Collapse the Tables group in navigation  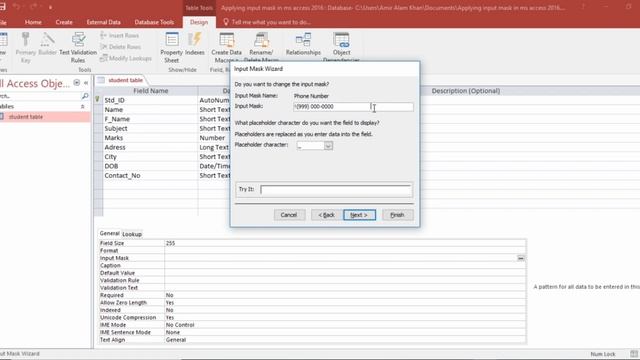pos(82,107)
